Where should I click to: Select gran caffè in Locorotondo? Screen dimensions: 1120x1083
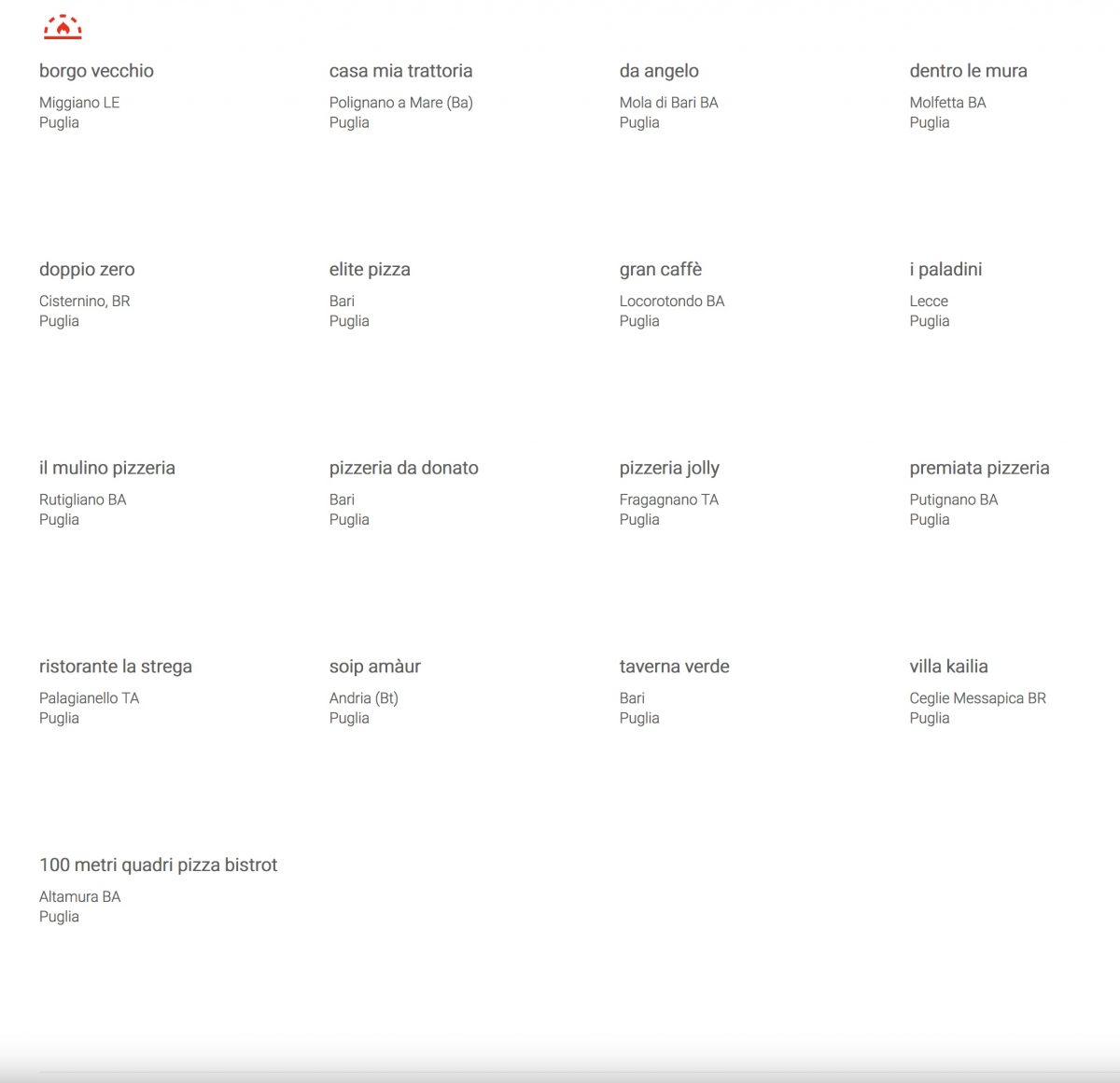pyautogui.click(x=660, y=270)
